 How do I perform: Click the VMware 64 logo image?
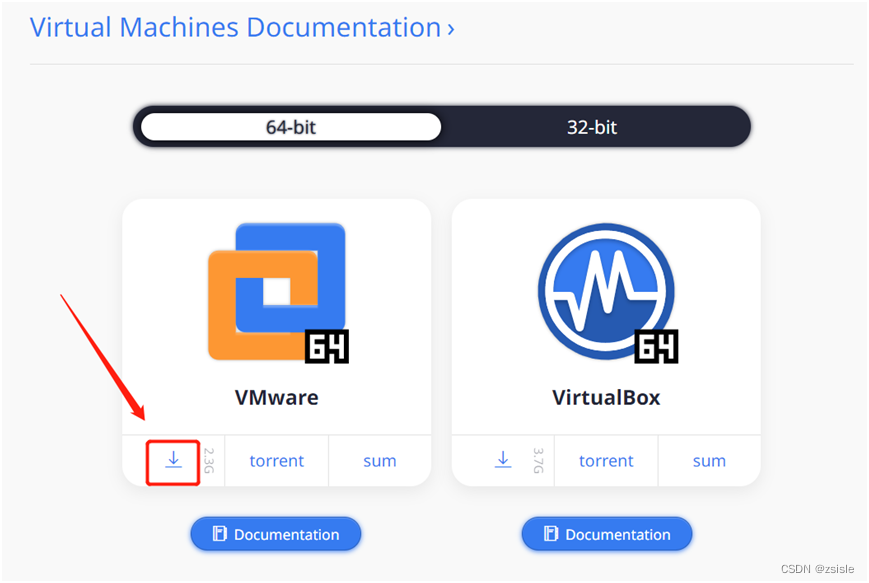click(x=278, y=293)
